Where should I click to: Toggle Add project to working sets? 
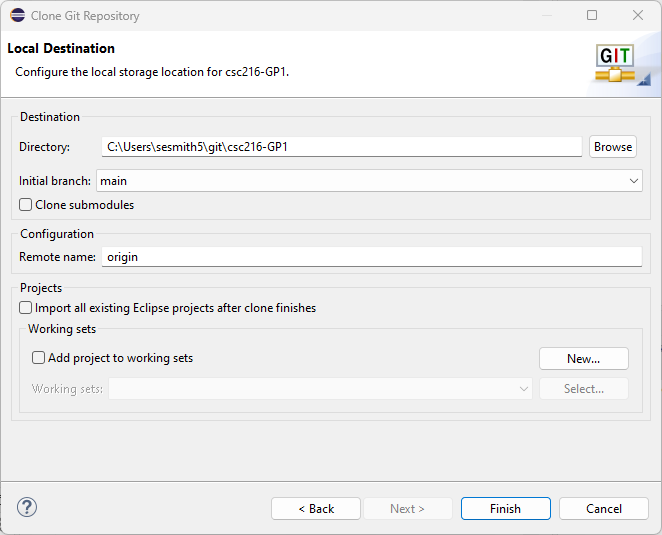click(x=38, y=358)
